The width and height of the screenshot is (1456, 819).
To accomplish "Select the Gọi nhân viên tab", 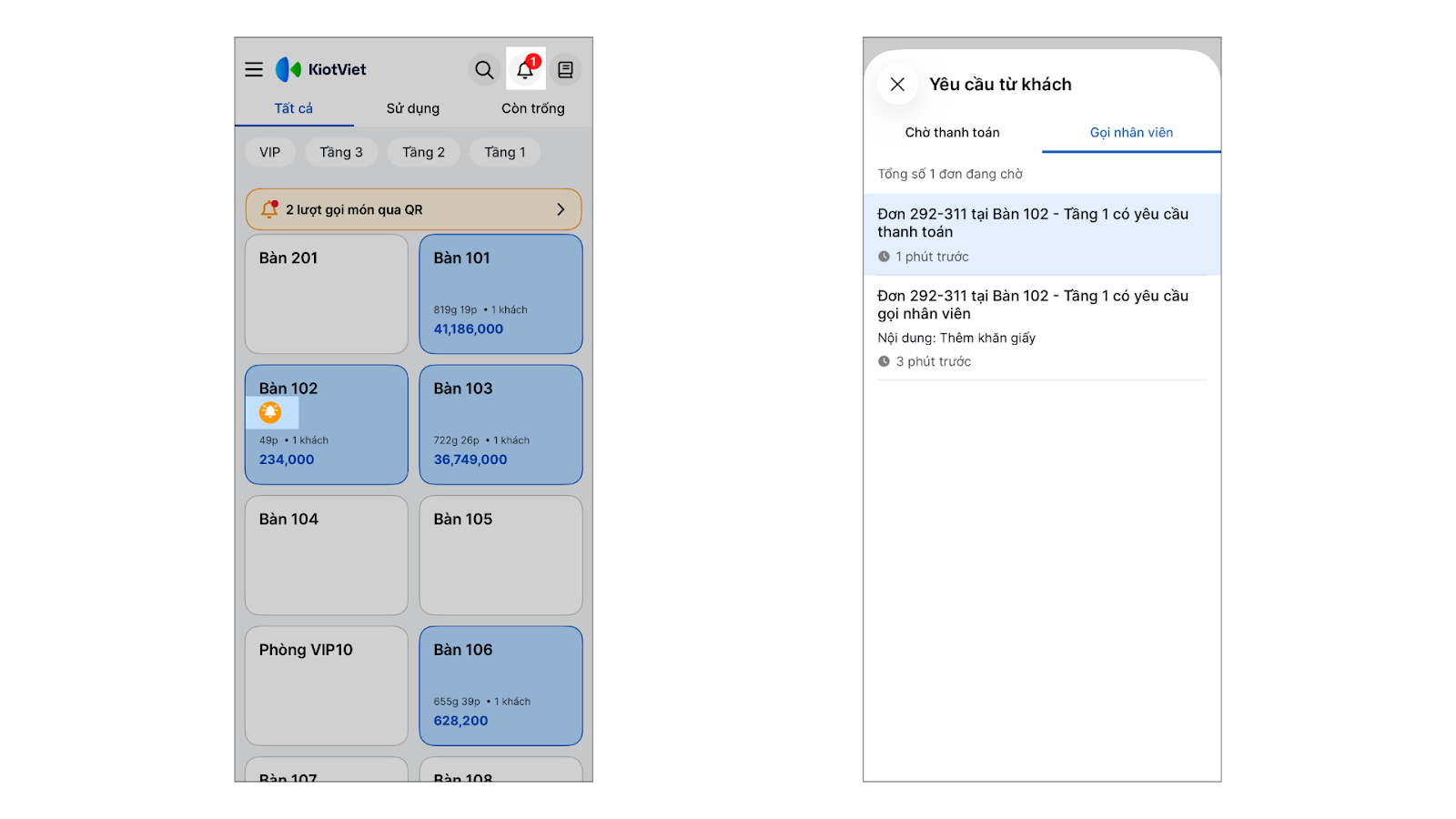I will tap(1131, 133).
